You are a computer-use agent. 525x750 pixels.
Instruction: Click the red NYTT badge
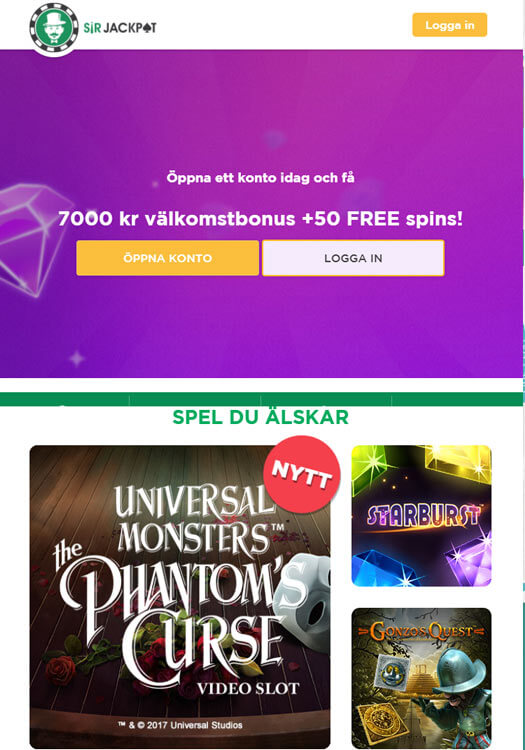tap(302, 474)
